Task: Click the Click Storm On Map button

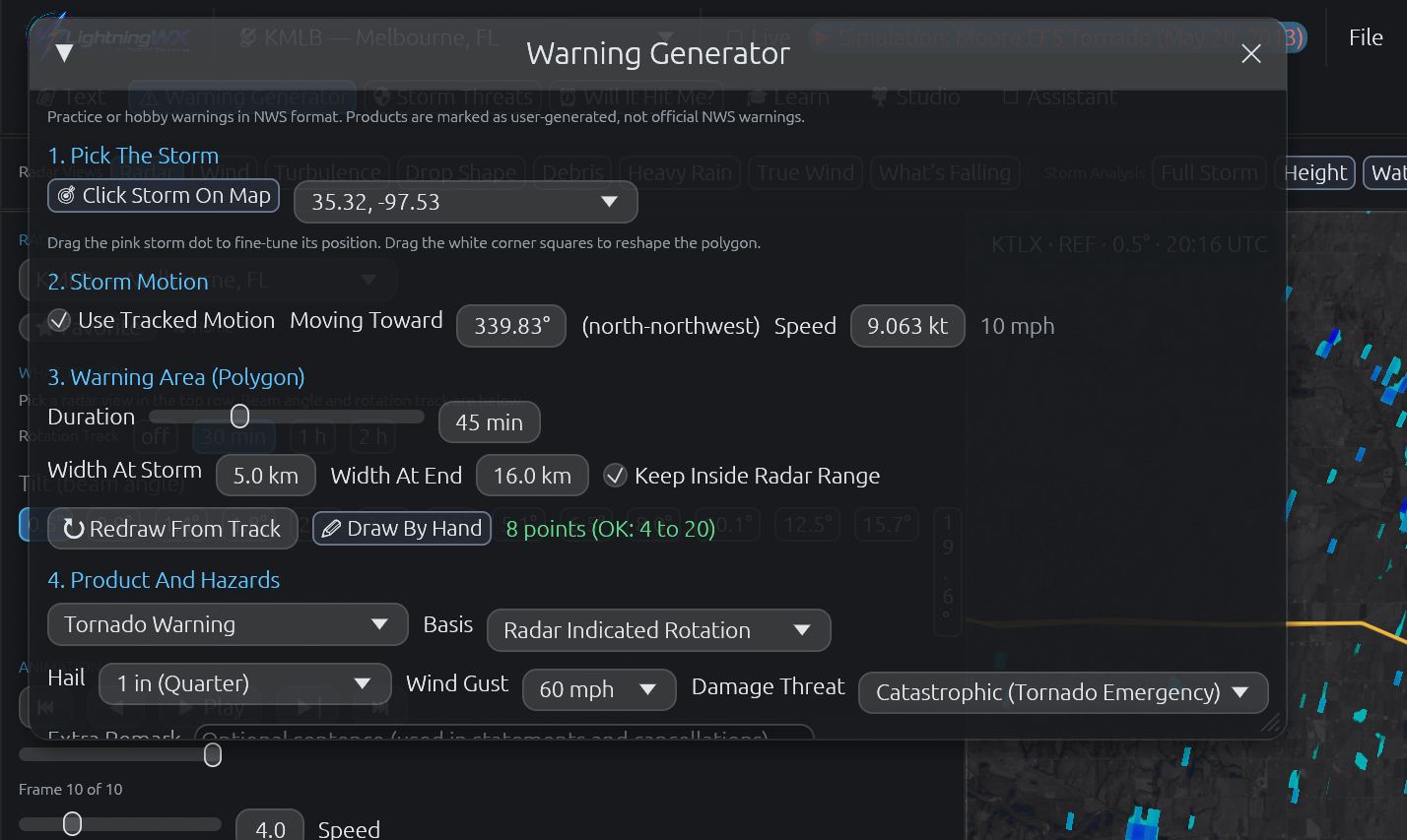Action: click(164, 196)
